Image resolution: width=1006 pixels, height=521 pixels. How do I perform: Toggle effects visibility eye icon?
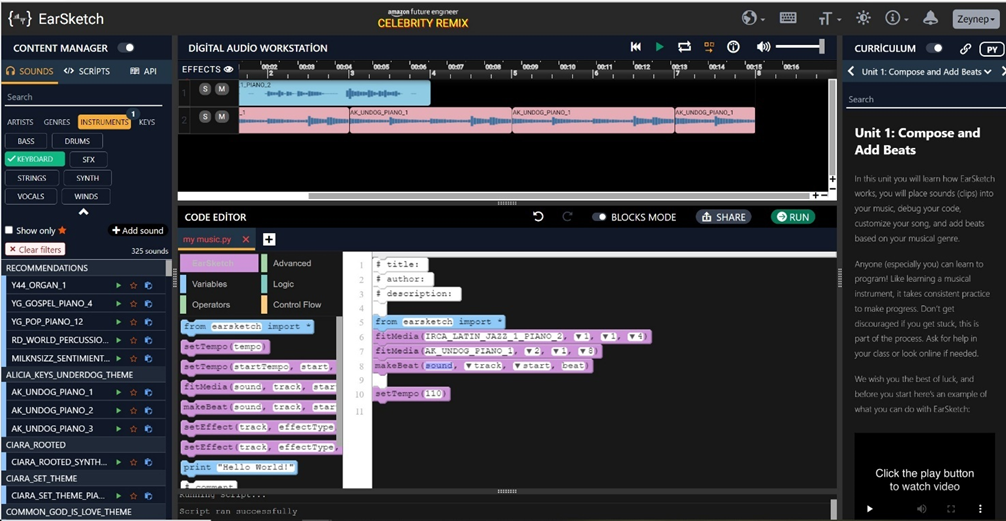pyautogui.click(x=228, y=69)
